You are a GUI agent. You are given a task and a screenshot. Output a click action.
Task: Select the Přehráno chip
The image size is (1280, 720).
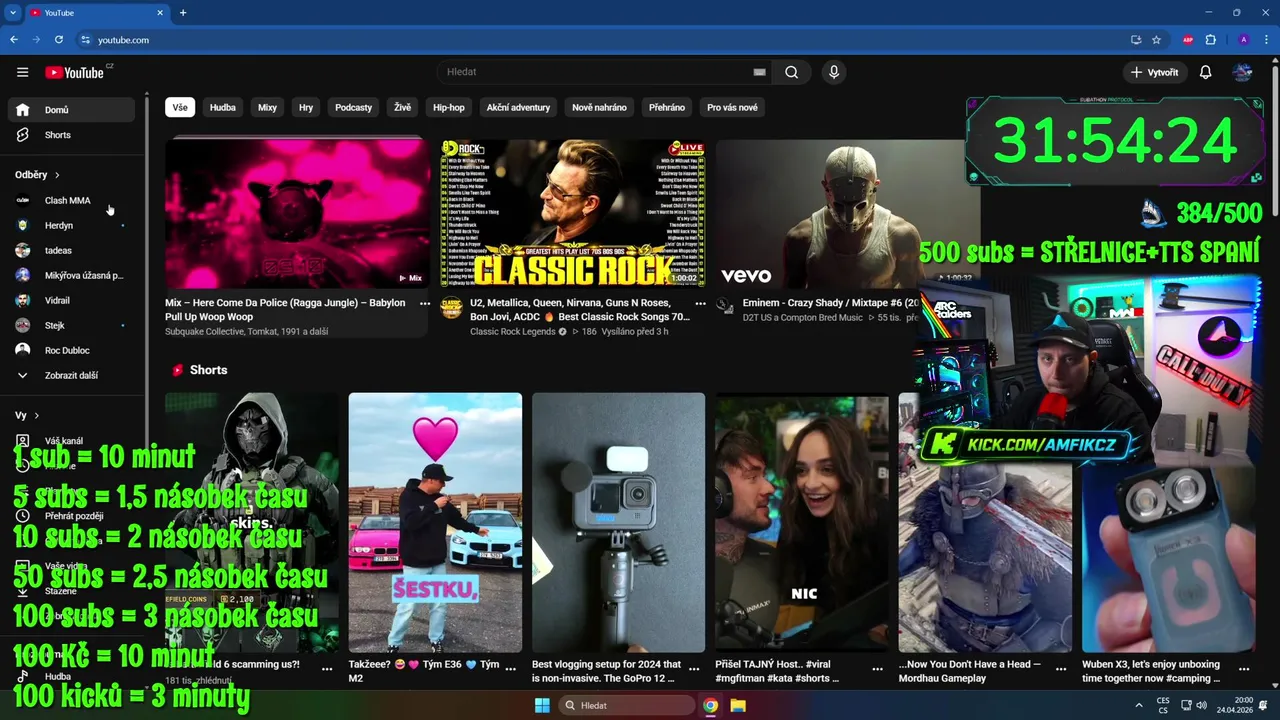667,107
